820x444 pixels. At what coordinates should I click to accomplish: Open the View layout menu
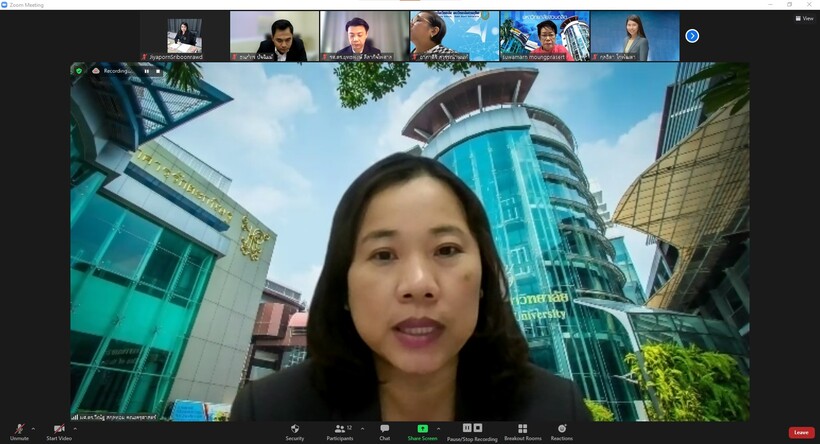point(804,18)
